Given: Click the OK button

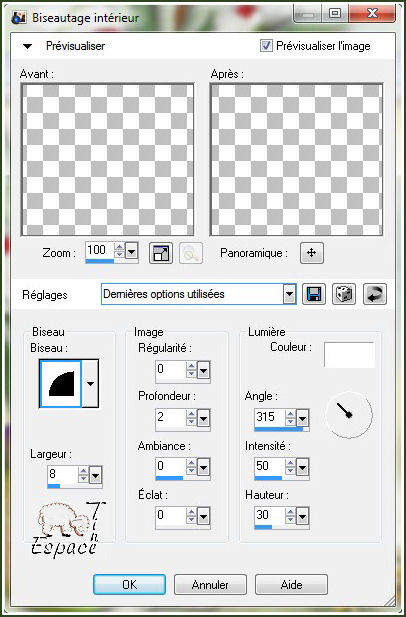Looking at the screenshot, I should point(129,585).
